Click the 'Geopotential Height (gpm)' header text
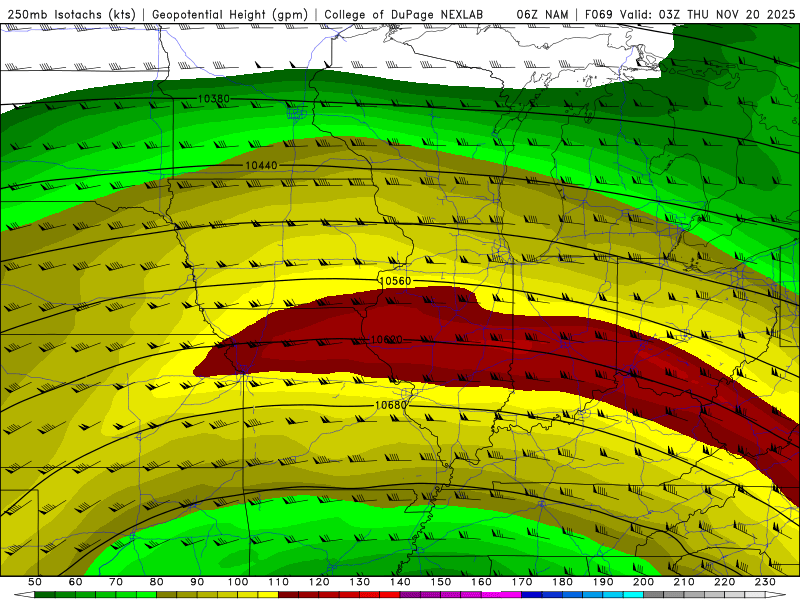Viewport: 800px width, 600px height. tap(230, 14)
